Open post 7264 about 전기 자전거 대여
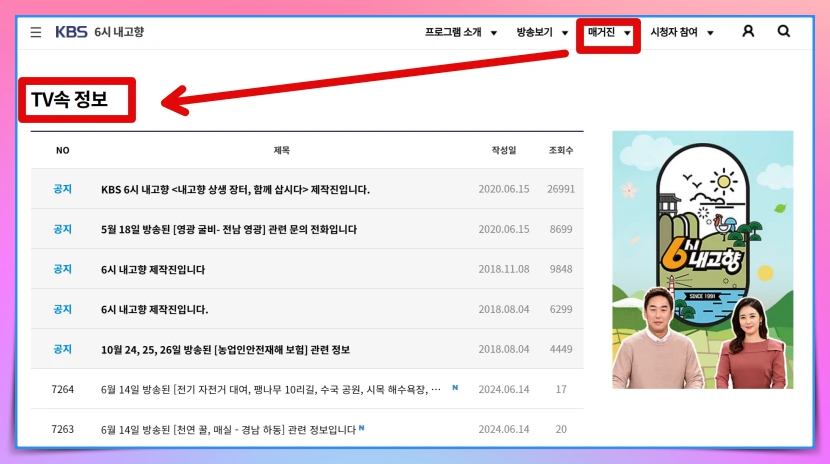 click(270, 389)
